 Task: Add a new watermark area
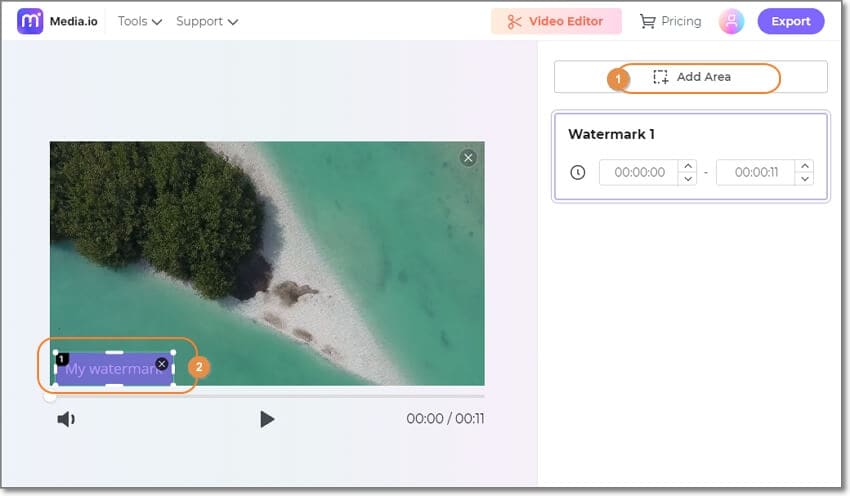pos(691,77)
